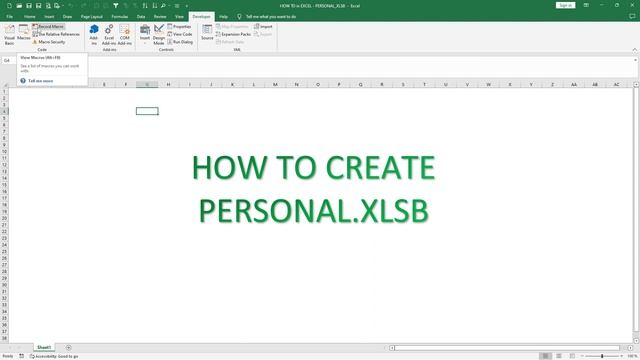Click the Select All corner button

[x=4, y=84]
